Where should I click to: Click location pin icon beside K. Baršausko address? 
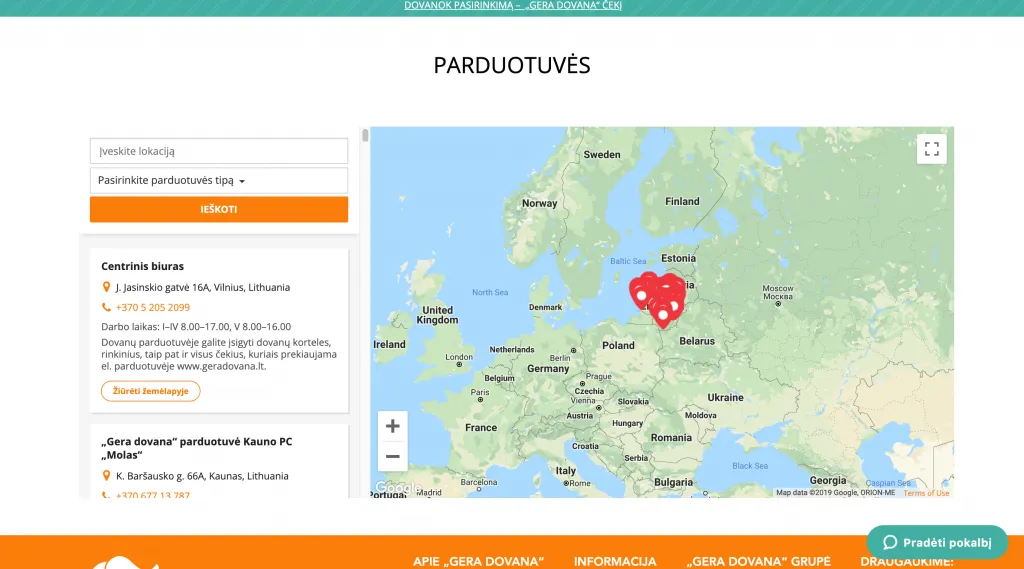[106, 476]
